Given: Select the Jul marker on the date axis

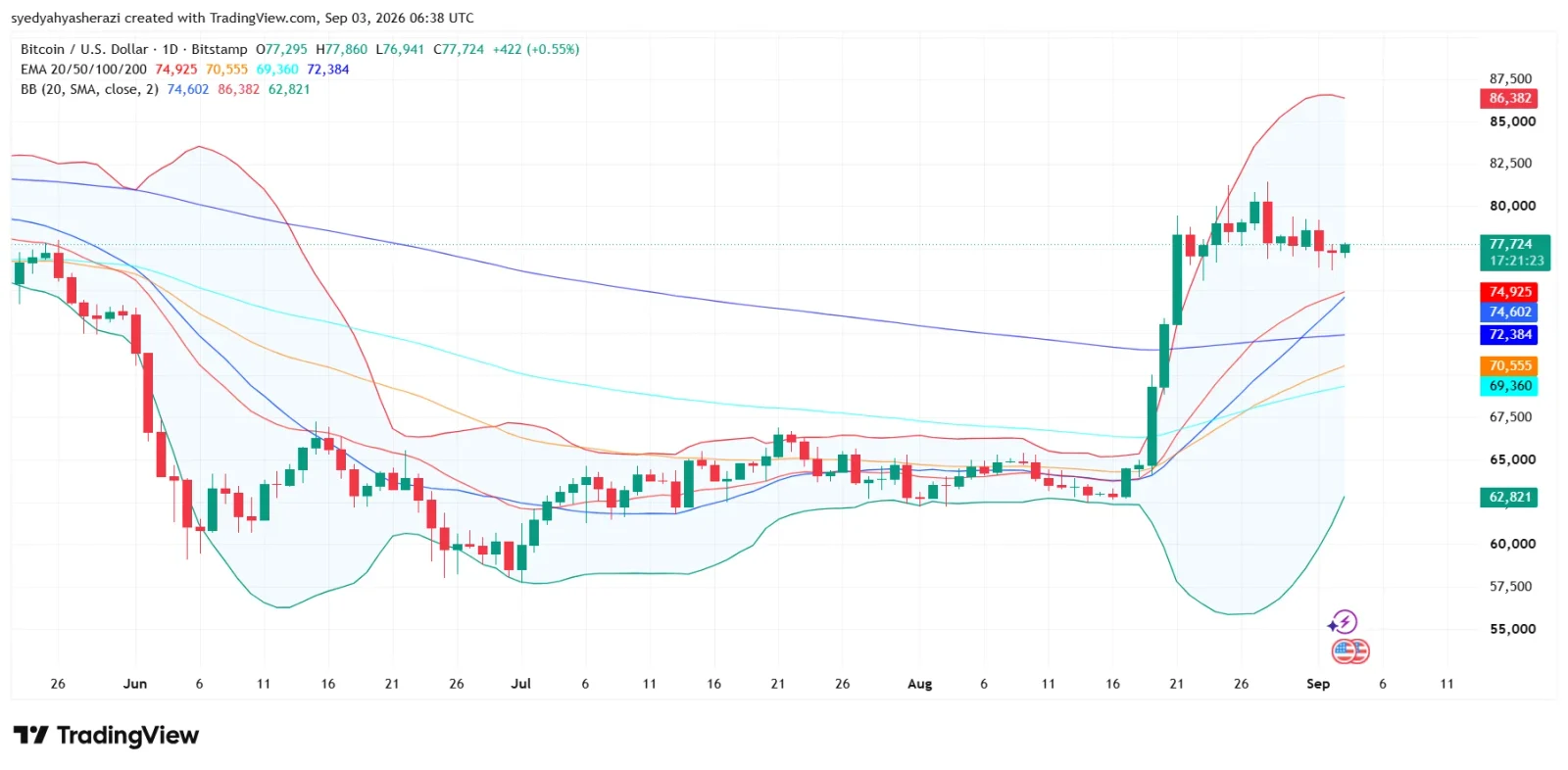Looking at the screenshot, I should (x=520, y=684).
